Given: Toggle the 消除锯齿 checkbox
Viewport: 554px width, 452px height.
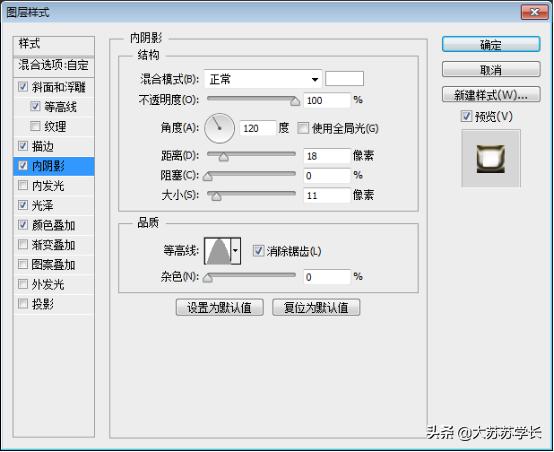Looking at the screenshot, I should tap(258, 251).
